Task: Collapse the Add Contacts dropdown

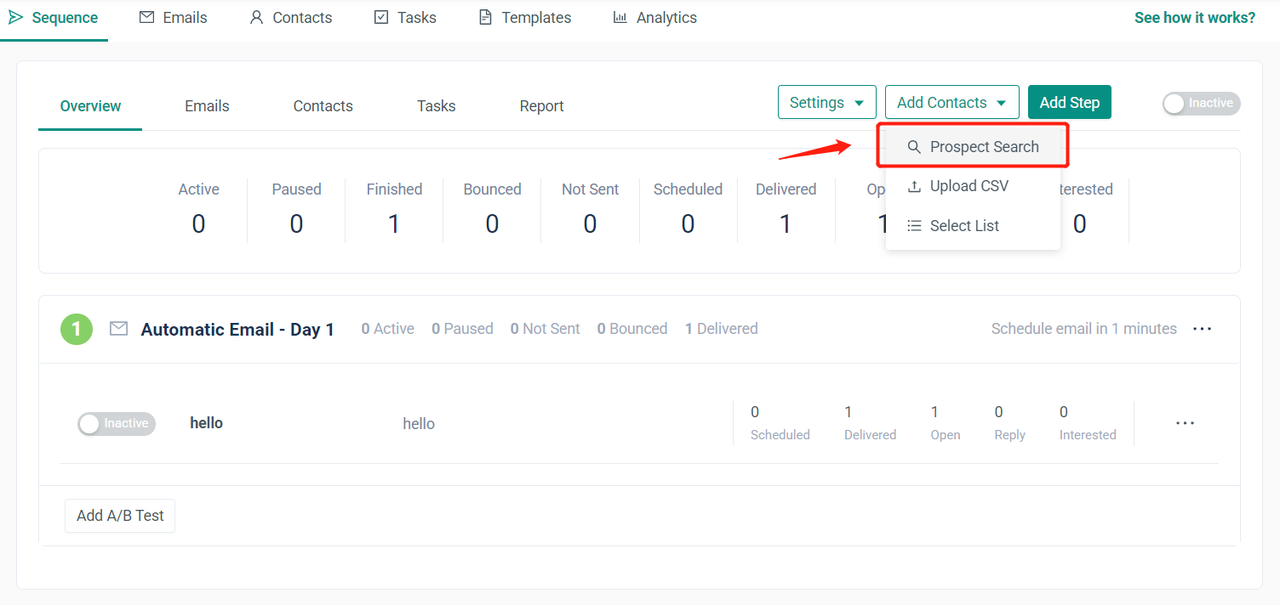Action: click(x=951, y=102)
